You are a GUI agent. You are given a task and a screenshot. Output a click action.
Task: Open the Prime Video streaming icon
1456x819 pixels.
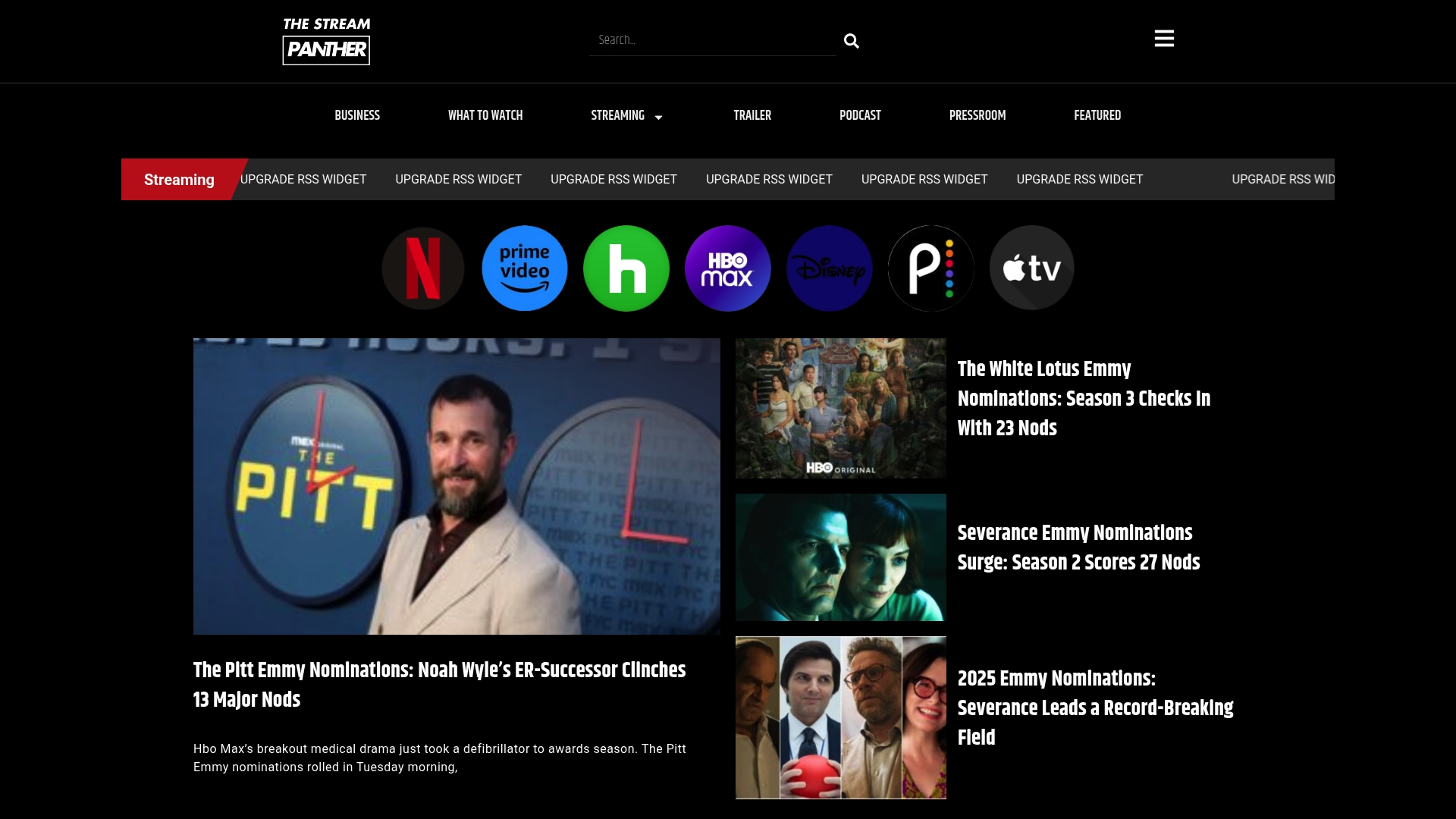[525, 268]
